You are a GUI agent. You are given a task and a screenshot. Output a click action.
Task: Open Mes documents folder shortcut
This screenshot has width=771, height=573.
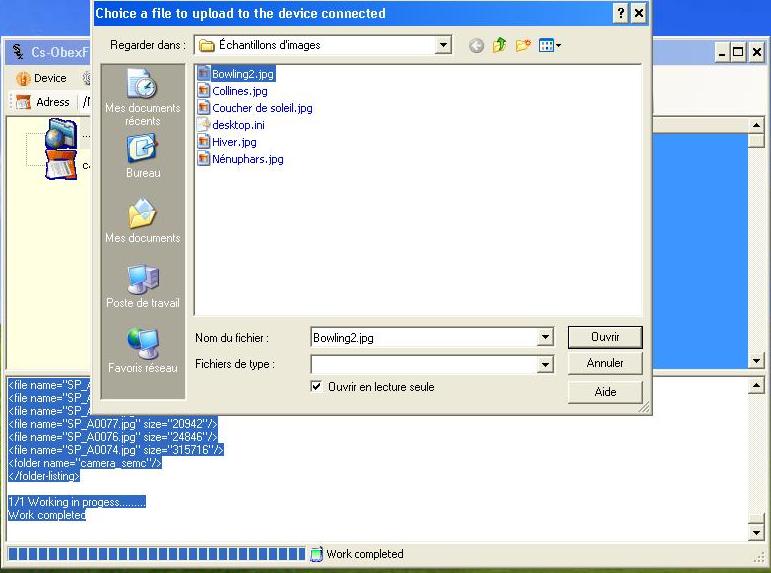tap(142, 221)
